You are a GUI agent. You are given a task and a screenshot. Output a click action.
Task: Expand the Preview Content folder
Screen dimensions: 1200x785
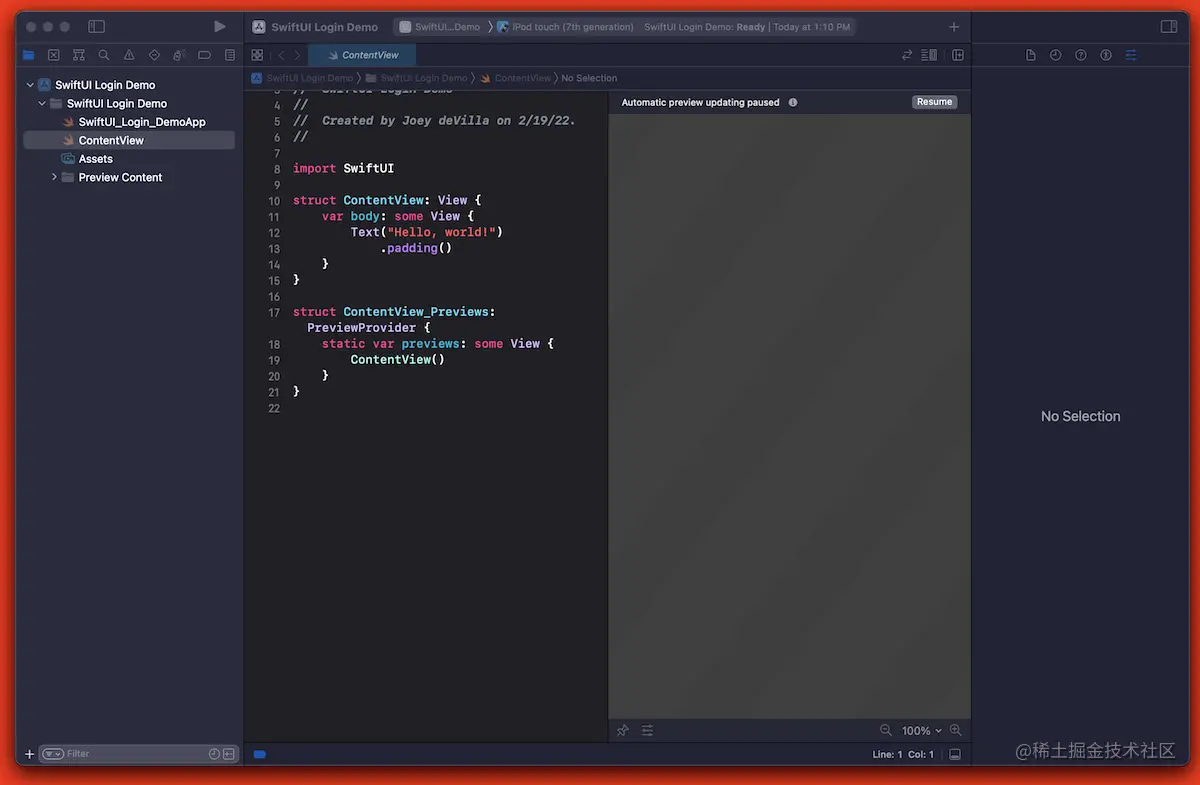point(54,177)
